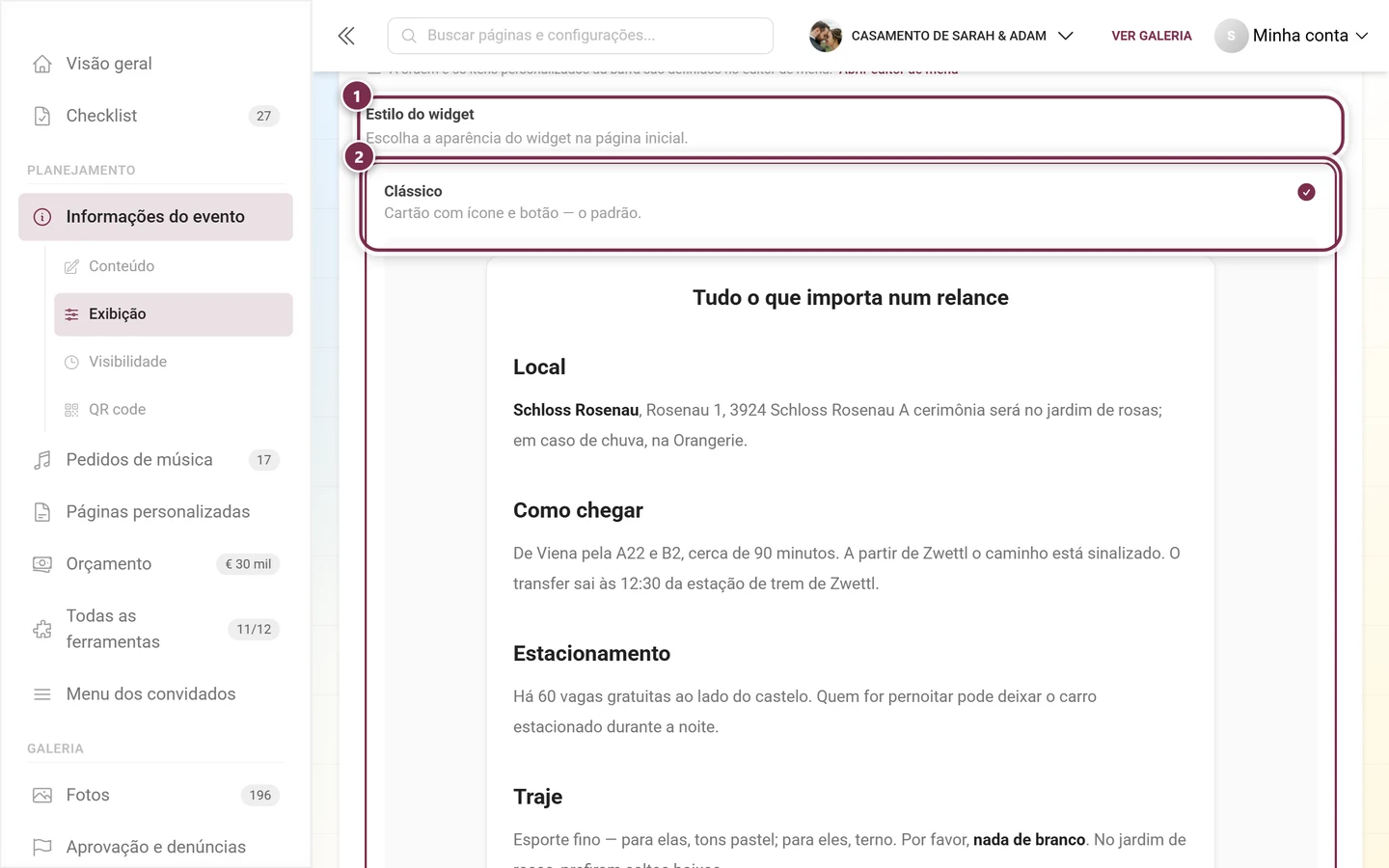Screen dimensions: 1389x868
Task: Click the sliders icon next to Exibição
Action: point(71,314)
